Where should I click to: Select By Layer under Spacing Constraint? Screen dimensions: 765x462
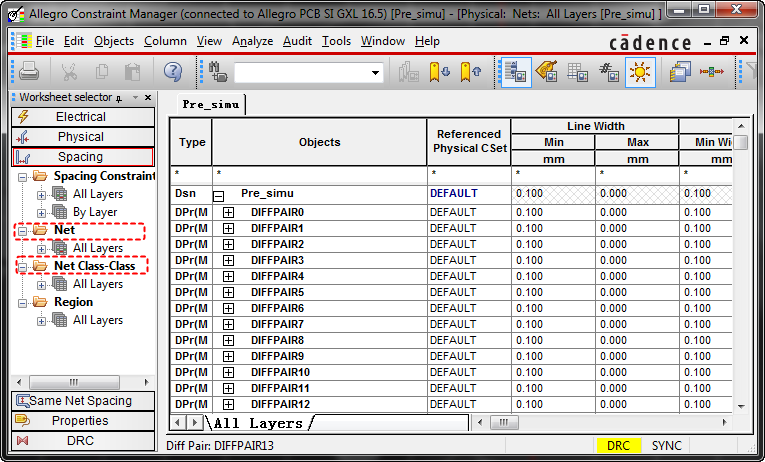click(95, 212)
